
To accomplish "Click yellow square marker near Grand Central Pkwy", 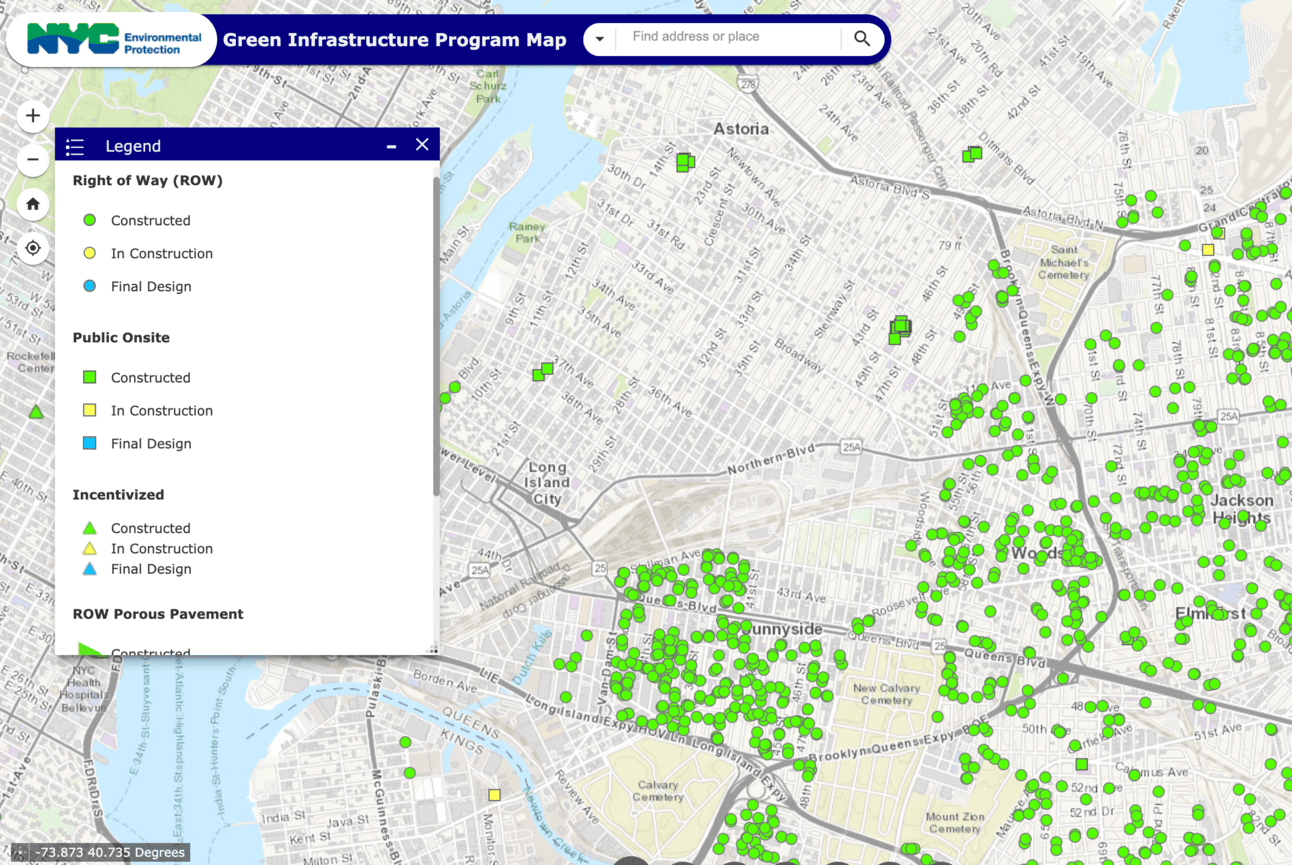I will [x=1208, y=250].
